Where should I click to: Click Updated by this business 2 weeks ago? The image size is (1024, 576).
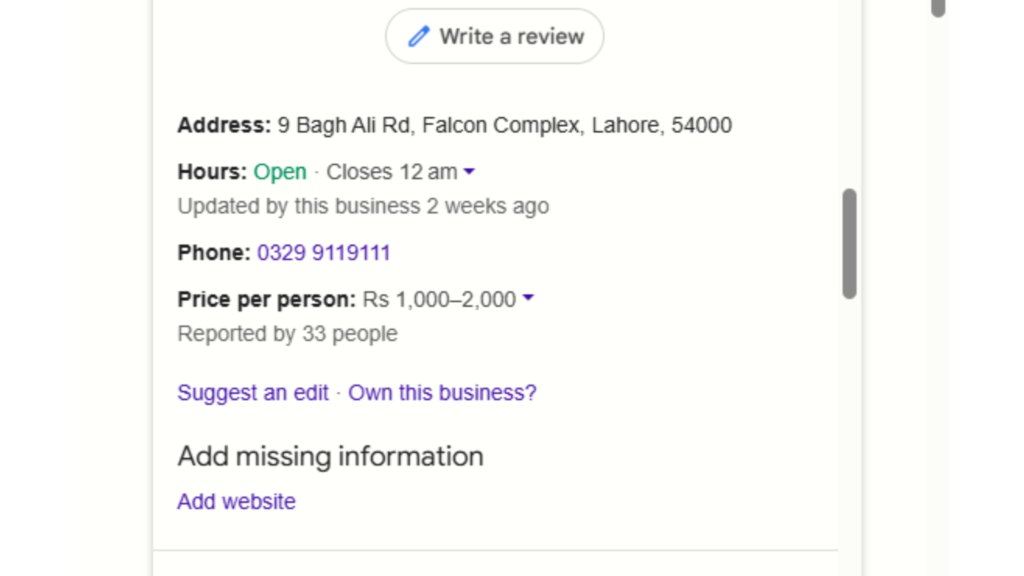363,206
